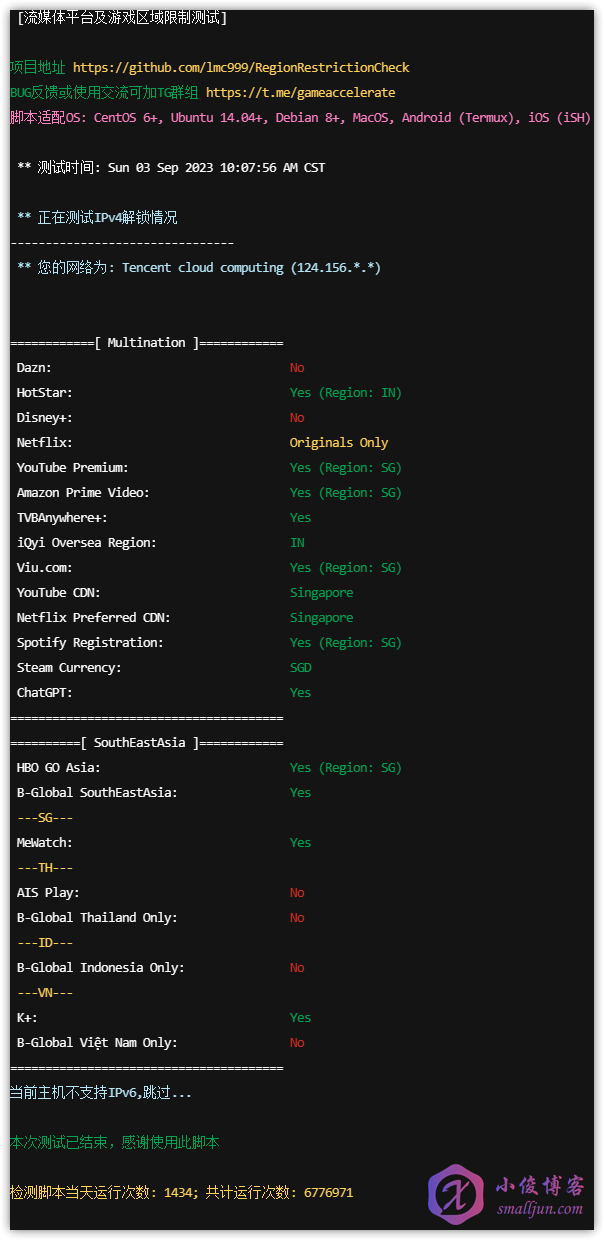Click the Netflix Originals Only result
This screenshot has width=604, height=1240.
click(339, 443)
